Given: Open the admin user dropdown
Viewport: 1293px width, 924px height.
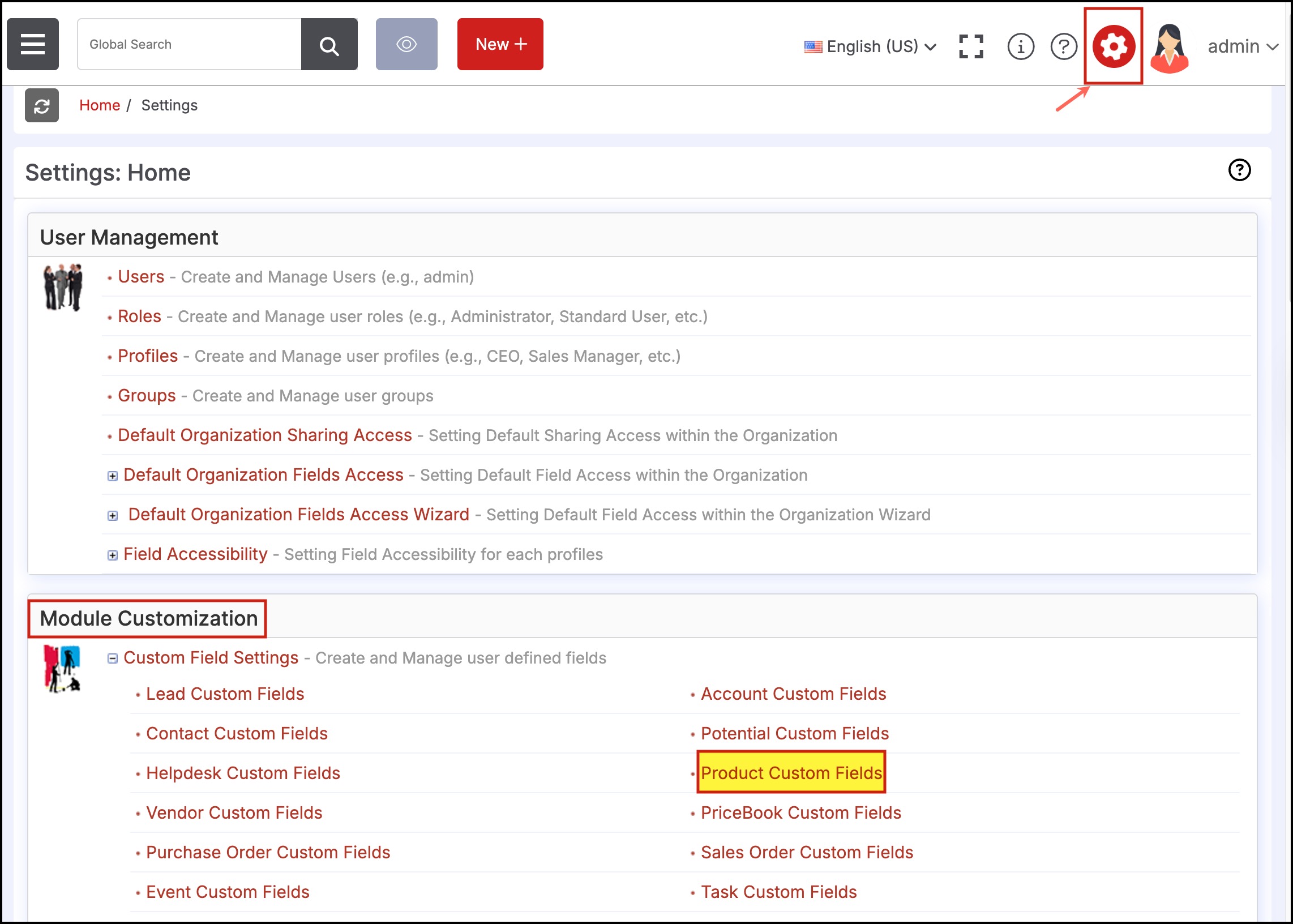Looking at the screenshot, I should (x=1243, y=46).
